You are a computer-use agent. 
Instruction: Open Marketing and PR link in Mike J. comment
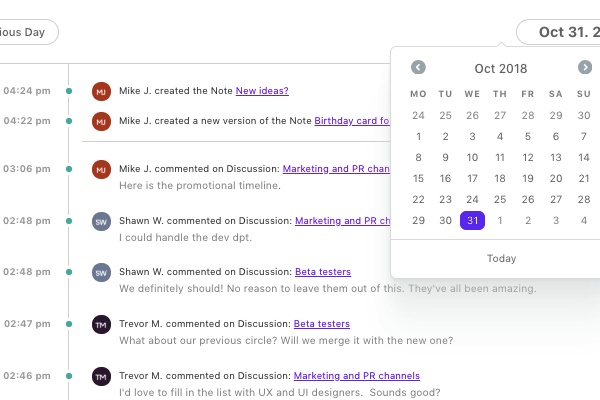point(336,169)
